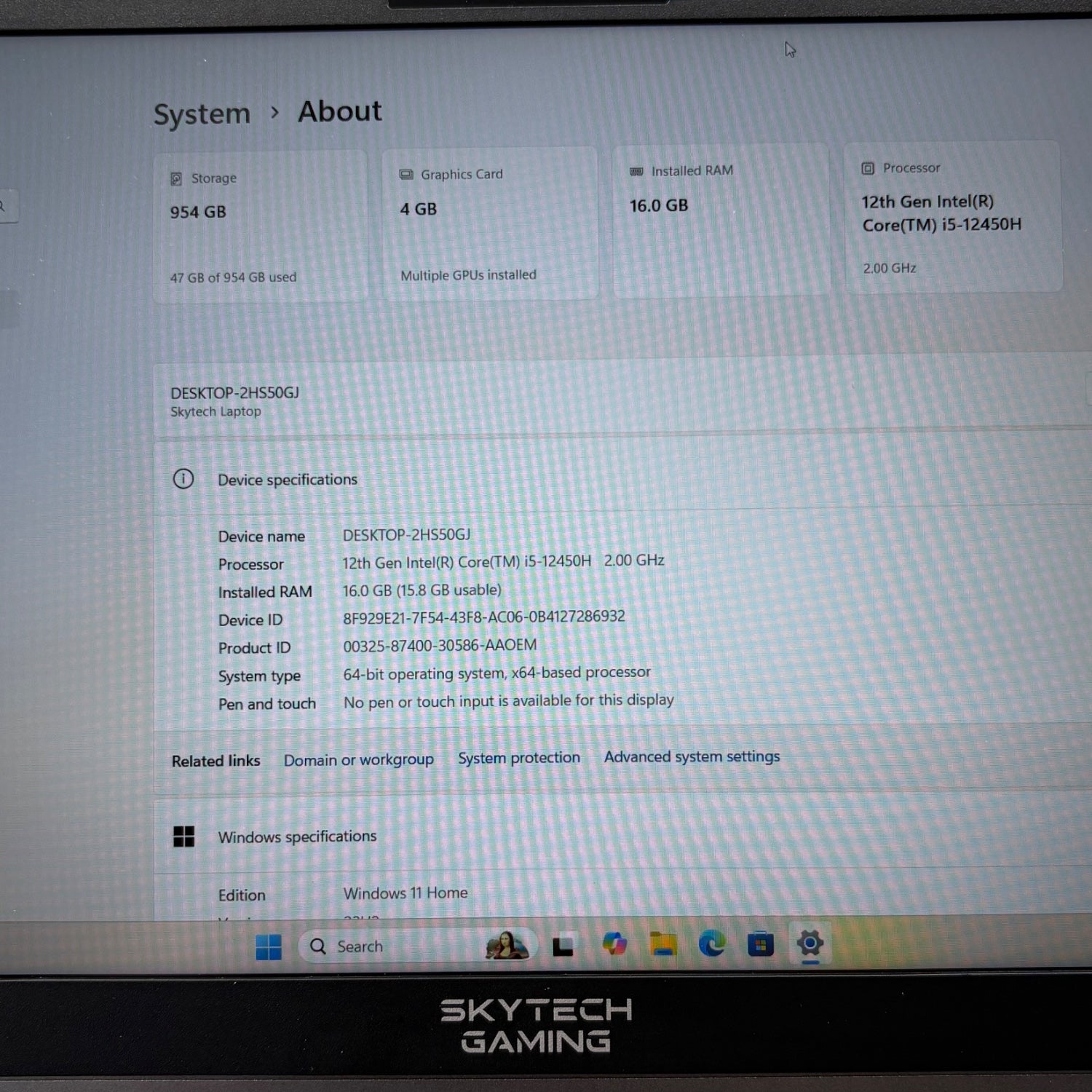The height and width of the screenshot is (1092, 1092).
Task: Open the System protection link
Action: tap(519, 758)
